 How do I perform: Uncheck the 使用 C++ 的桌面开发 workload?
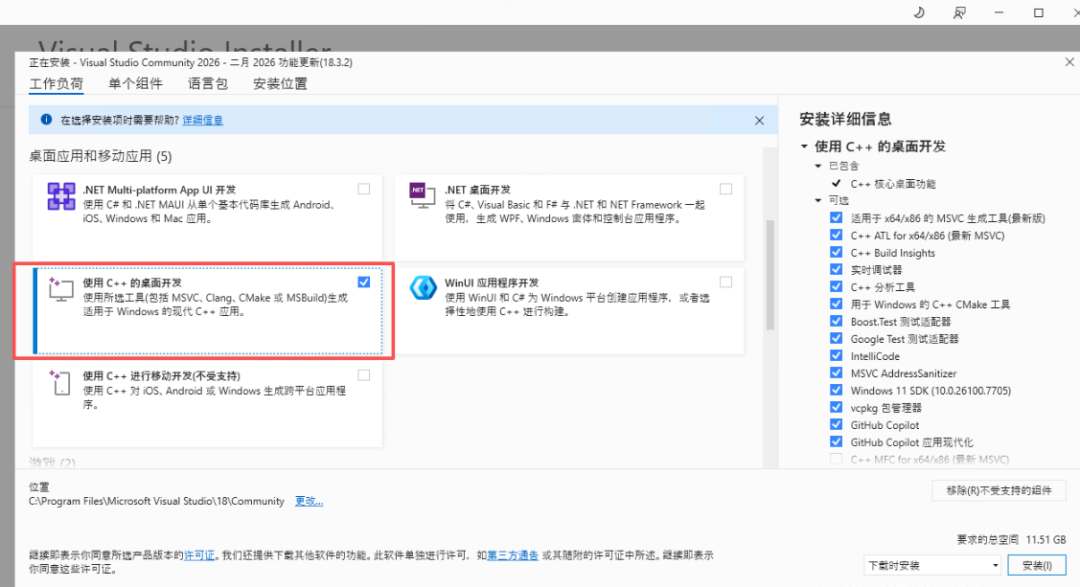[364, 282]
